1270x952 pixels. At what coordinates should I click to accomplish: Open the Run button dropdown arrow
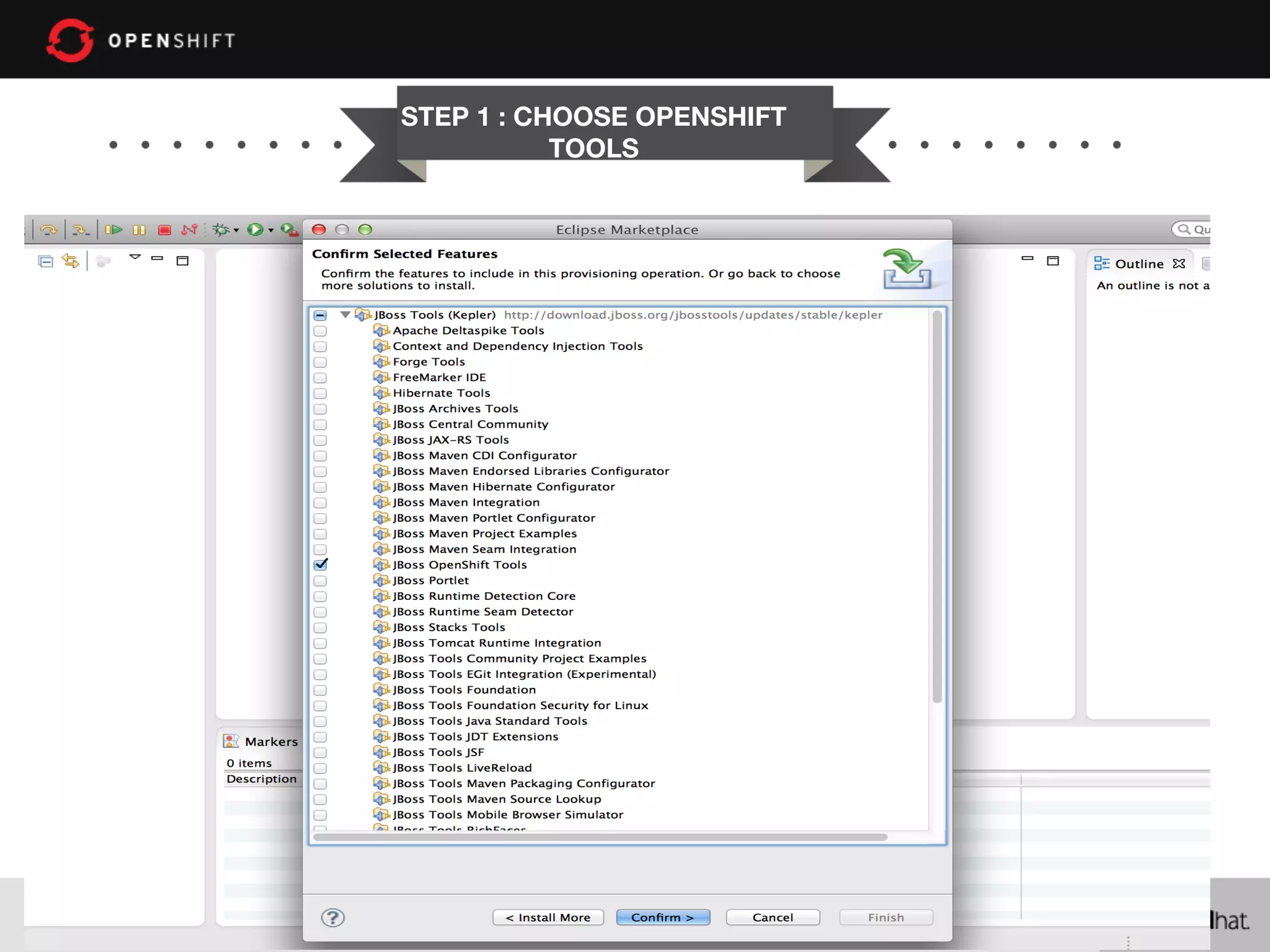point(271,231)
